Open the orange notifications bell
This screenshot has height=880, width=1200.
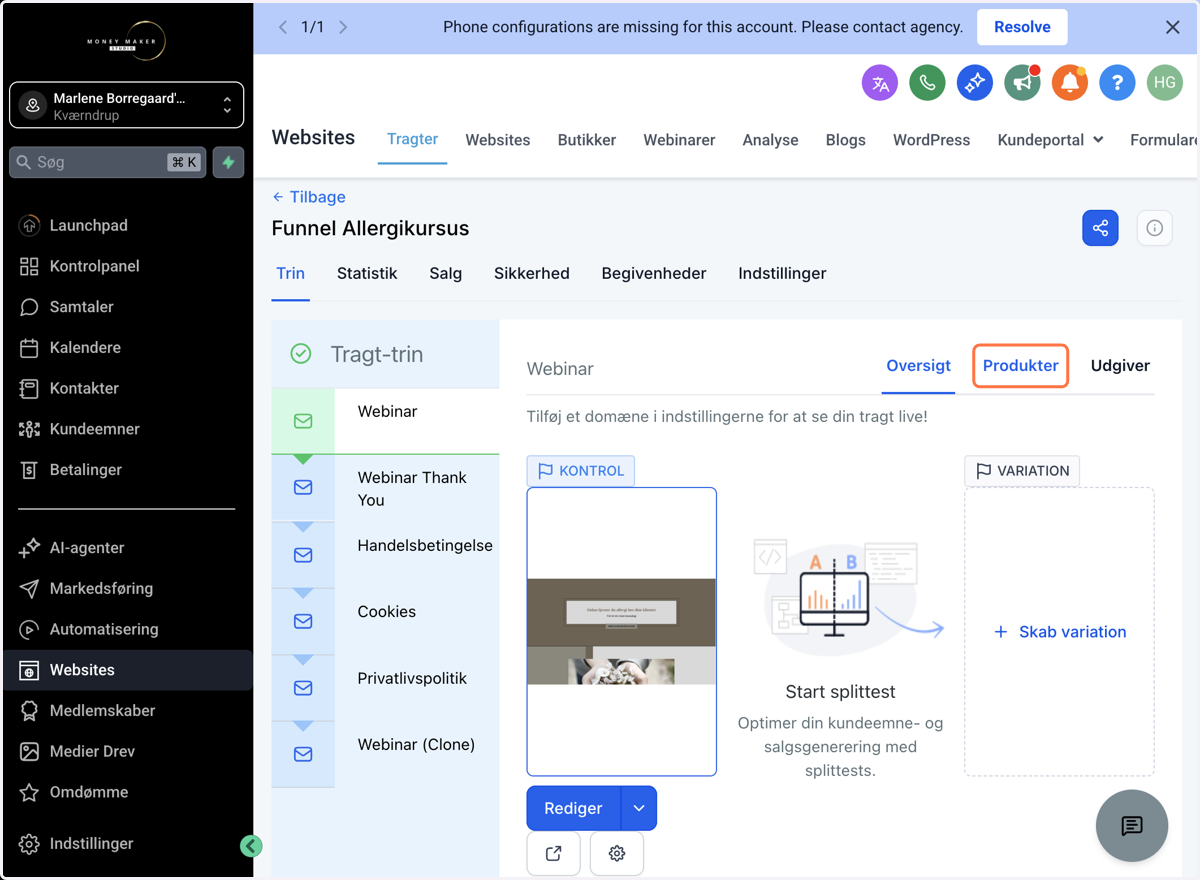1070,83
